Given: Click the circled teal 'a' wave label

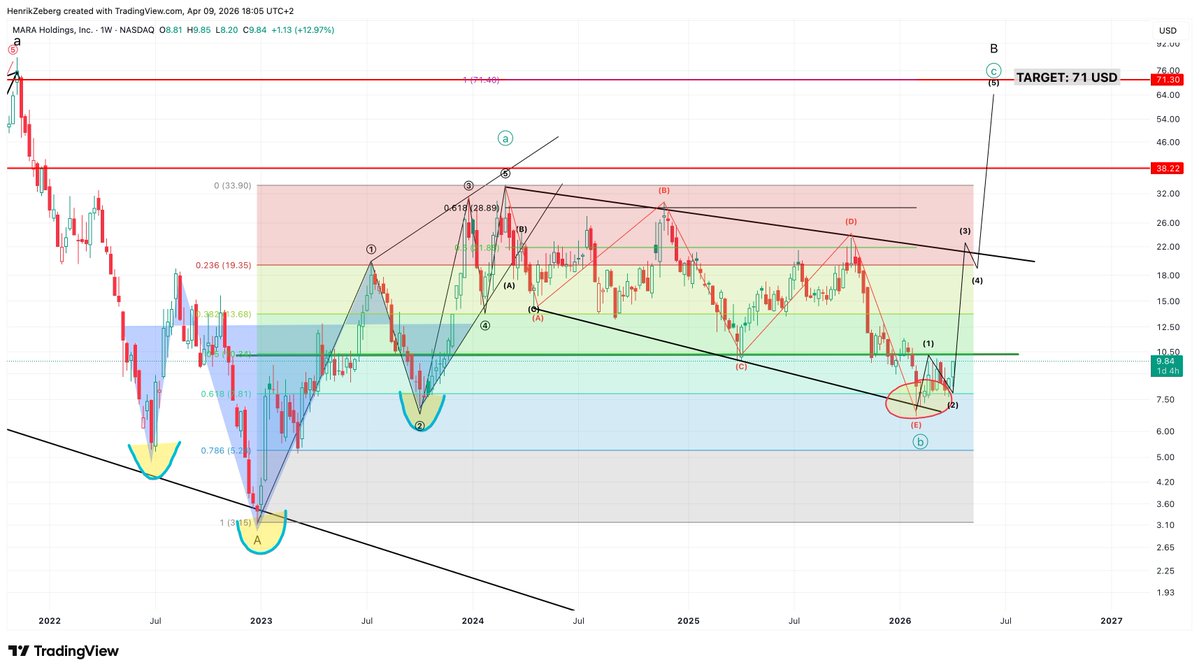Looking at the screenshot, I should point(505,138).
